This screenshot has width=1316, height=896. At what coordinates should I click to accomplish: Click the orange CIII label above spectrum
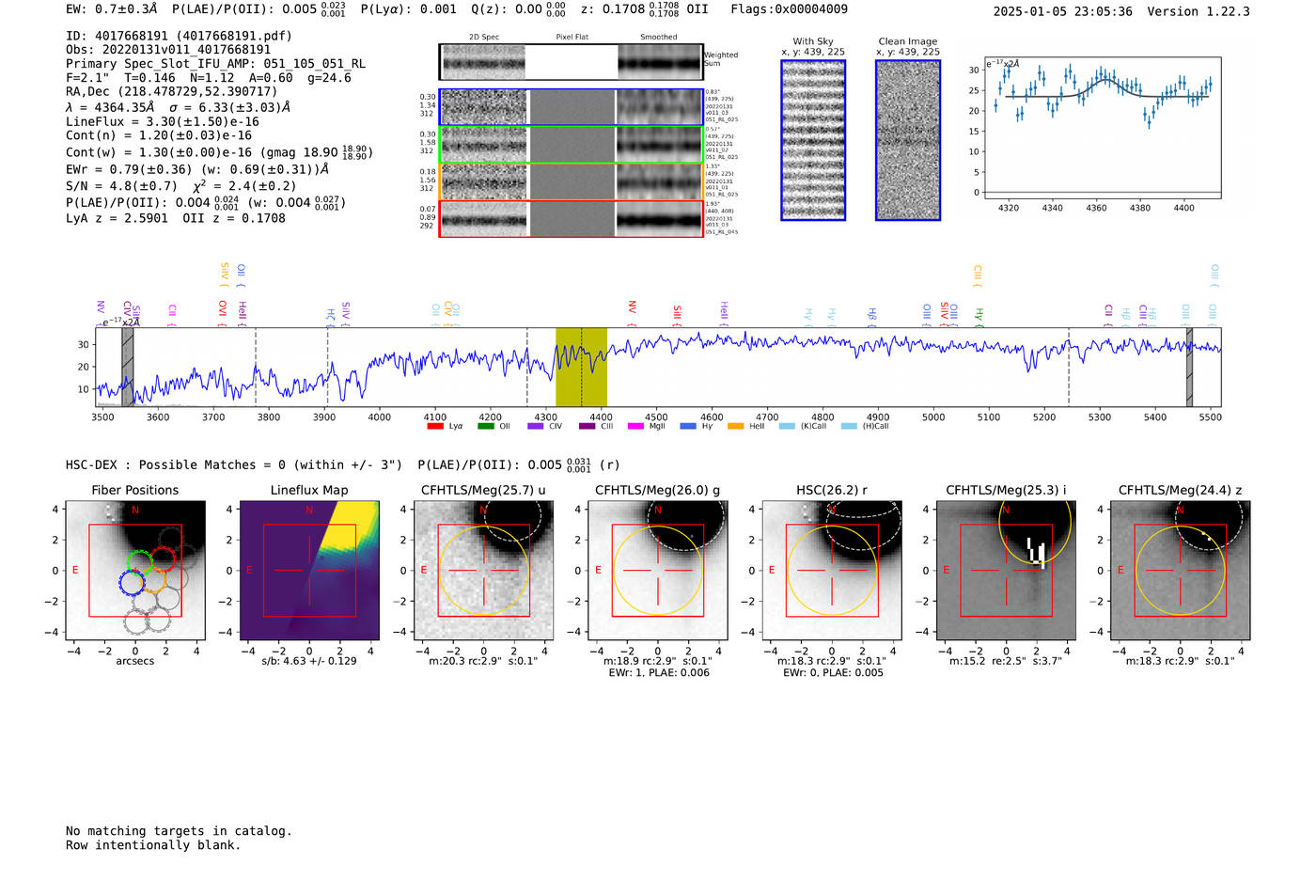point(978,275)
